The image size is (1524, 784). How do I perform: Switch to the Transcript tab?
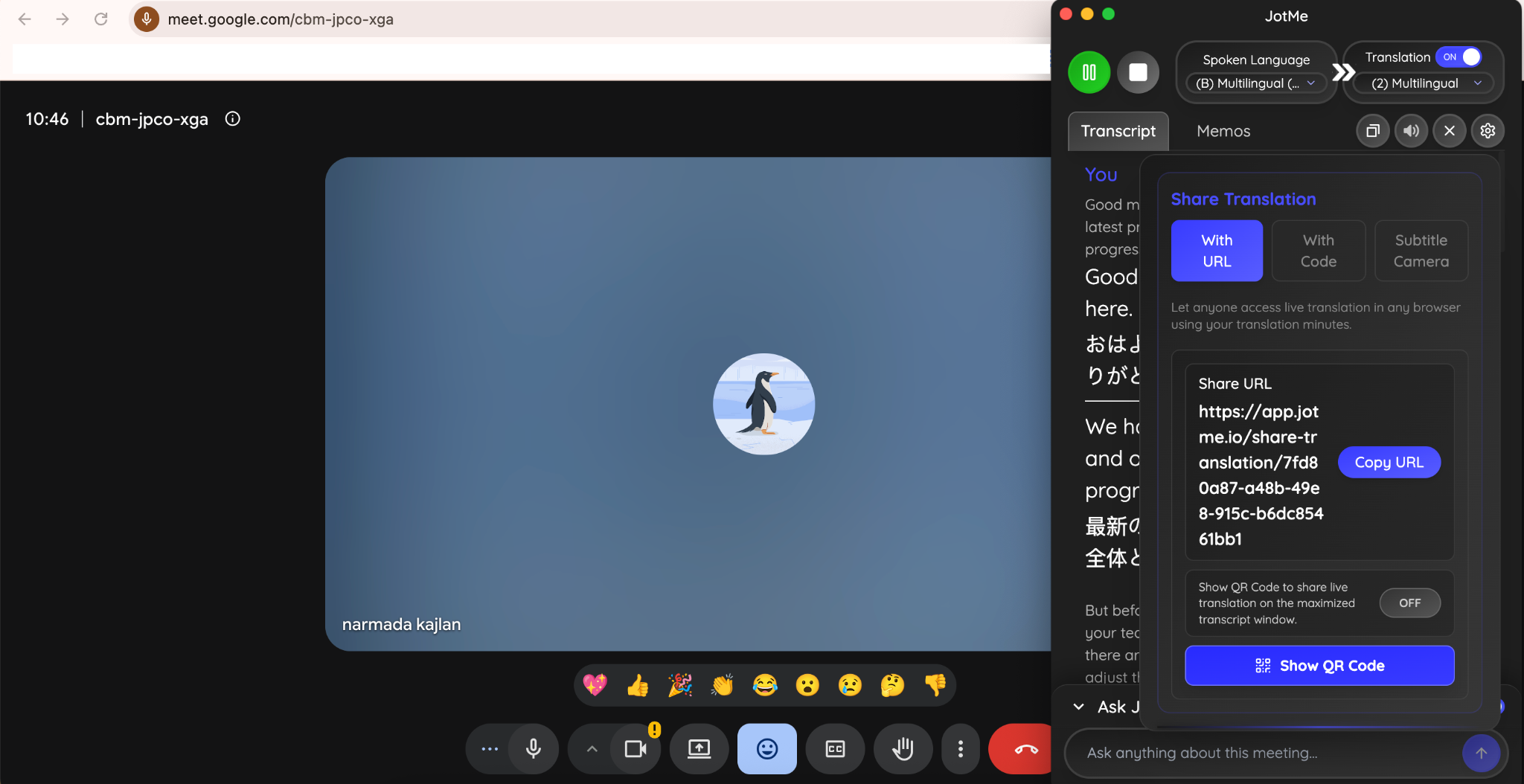1118,131
